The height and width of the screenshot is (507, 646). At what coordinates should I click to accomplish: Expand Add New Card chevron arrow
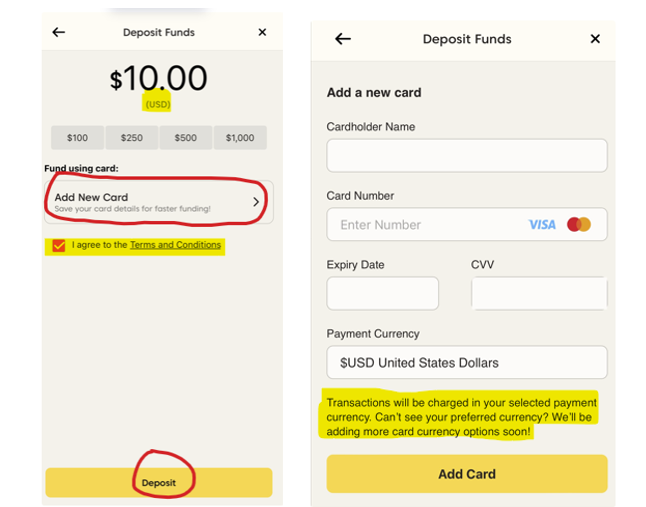pyautogui.click(x=256, y=202)
